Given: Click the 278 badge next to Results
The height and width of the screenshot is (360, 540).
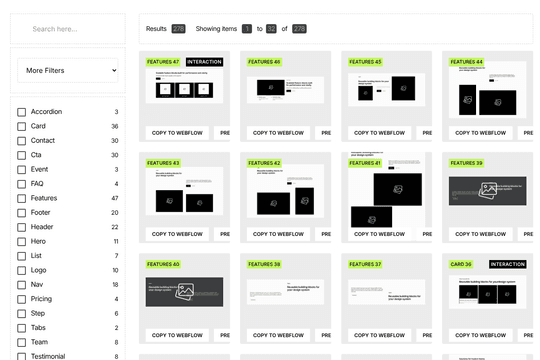Looking at the screenshot, I should tap(178, 29).
